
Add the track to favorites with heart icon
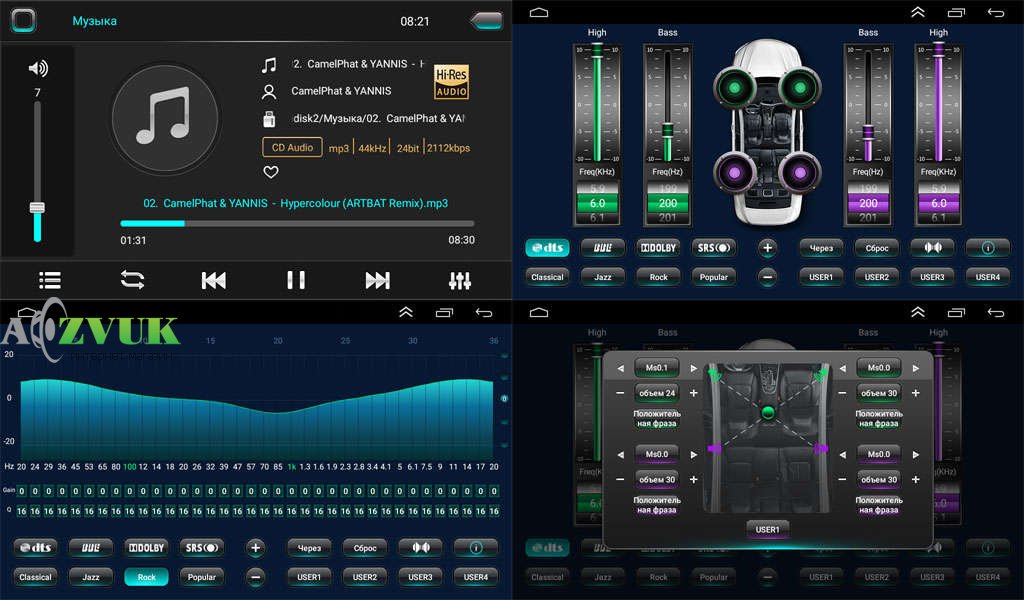tap(270, 172)
